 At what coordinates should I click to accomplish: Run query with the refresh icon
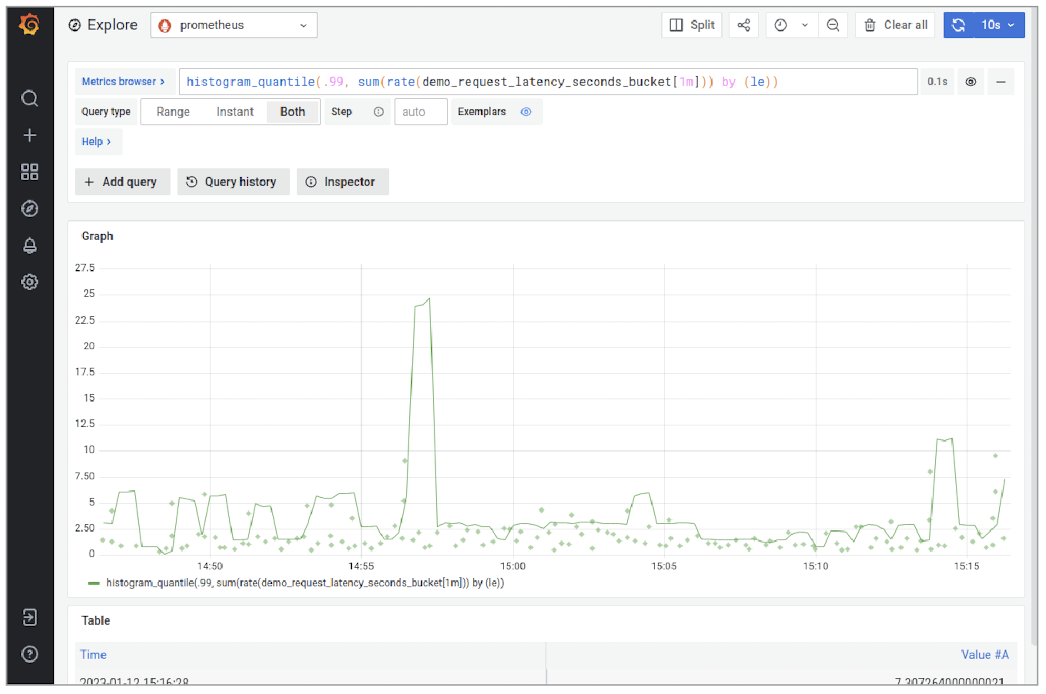(959, 25)
